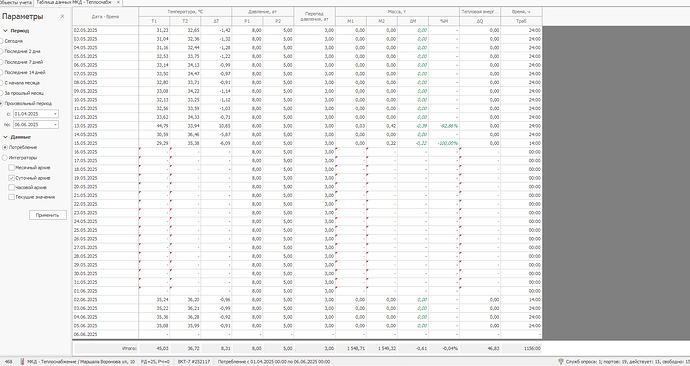Image resolution: width=690 pixels, height=366 pixels.
Task: Enable the Месячный архив checkbox
Action: (11, 168)
